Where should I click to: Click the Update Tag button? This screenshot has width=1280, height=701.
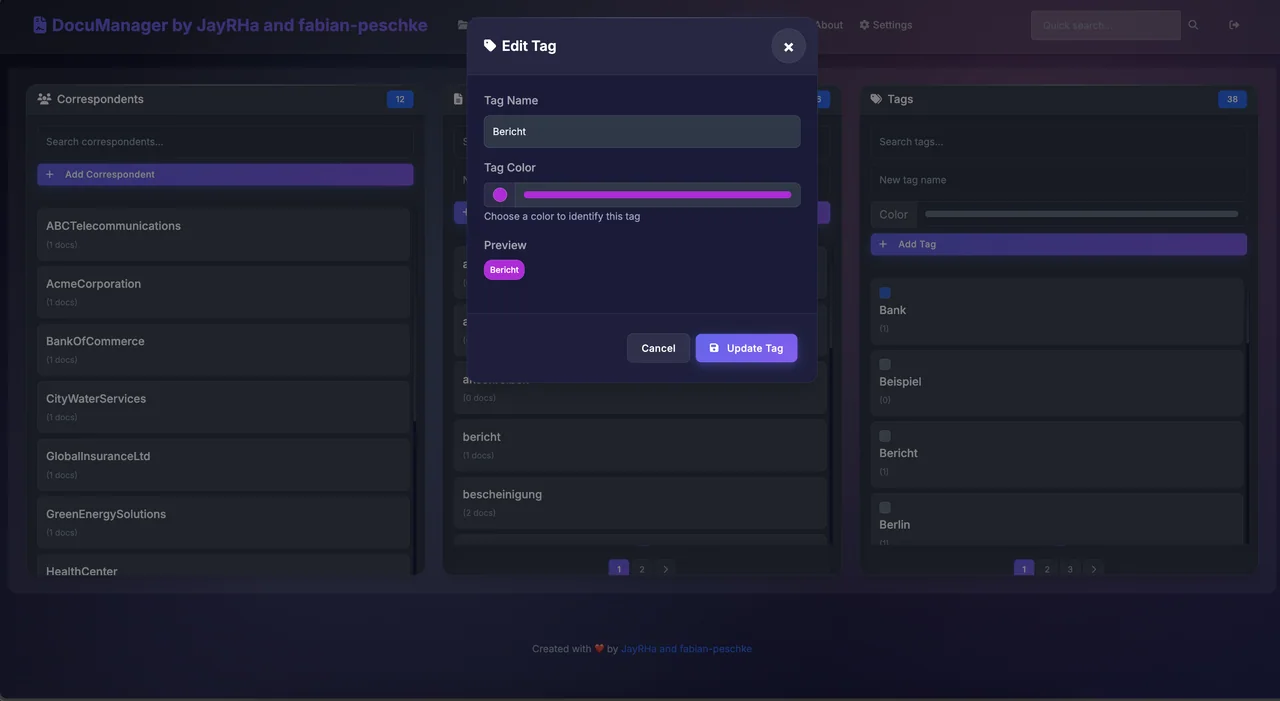pyautogui.click(x=747, y=348)
